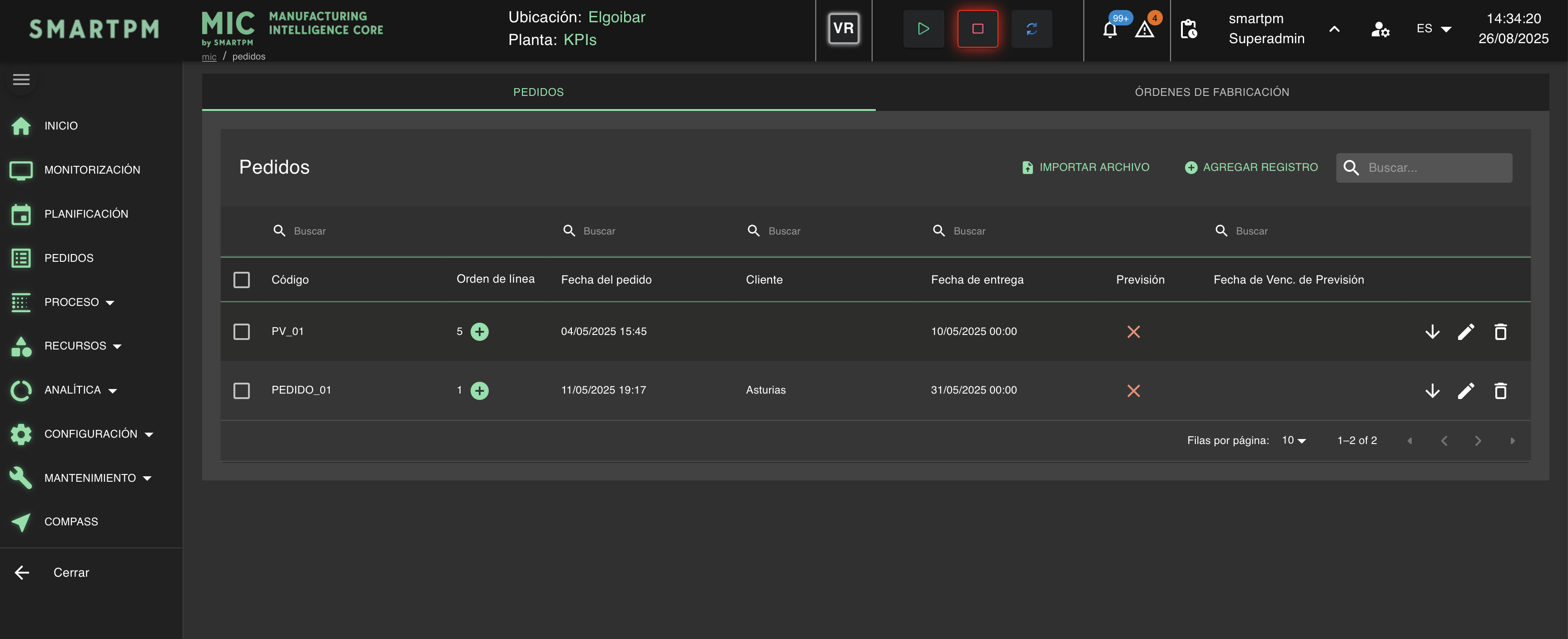Open rows per page dropdown
1568x639 pixels.
(1294, 440)
